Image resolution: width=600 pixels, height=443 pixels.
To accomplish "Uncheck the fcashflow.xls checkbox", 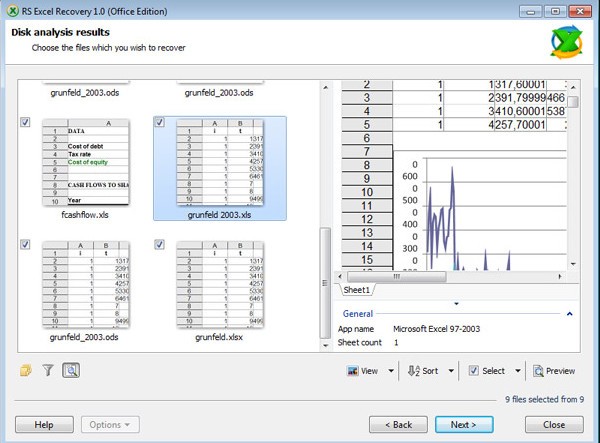I will click(x=25, y=122).
